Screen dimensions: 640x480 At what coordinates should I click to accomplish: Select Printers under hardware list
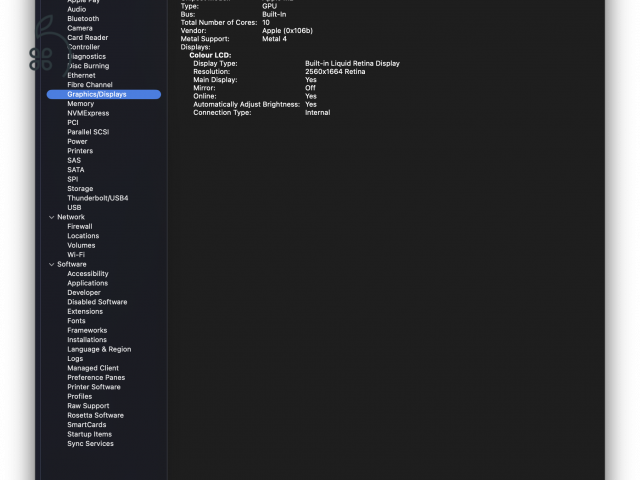pyautogui.click(x=80, y=151)
